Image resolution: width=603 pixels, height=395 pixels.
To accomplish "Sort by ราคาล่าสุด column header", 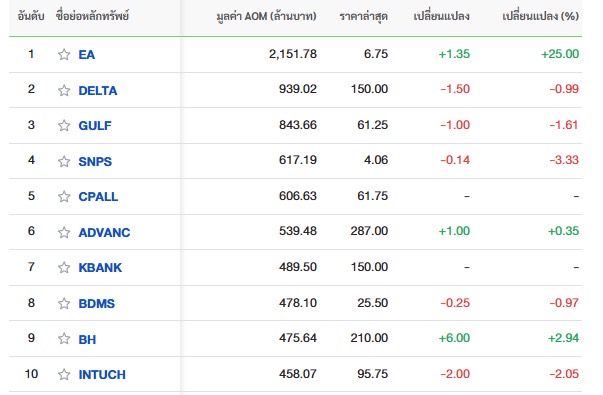I will [363, 17].
